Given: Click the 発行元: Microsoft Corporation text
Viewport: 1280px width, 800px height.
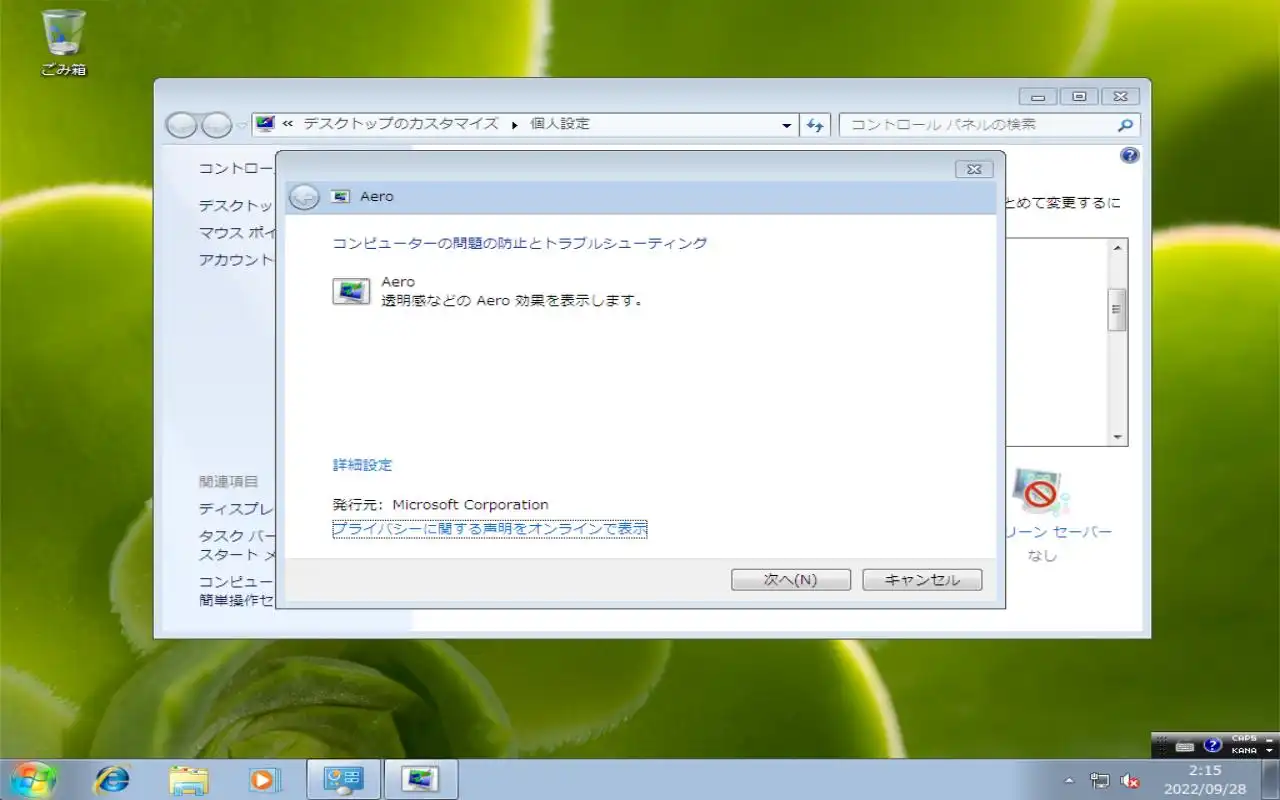Looking at the screenshot, I should tap(441, 505).
